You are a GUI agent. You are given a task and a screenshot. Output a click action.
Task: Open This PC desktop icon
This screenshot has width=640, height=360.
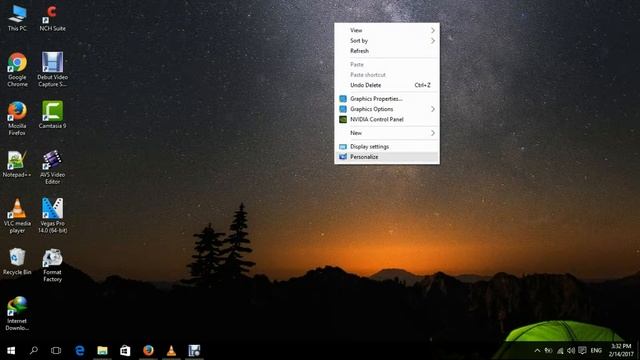click(17, 18)
